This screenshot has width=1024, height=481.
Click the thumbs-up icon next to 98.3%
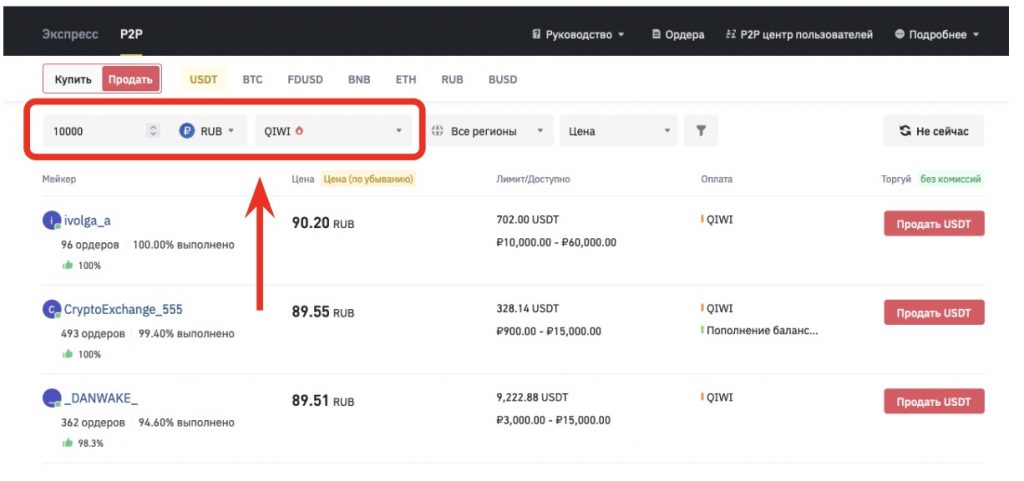(x=67, y=442)
